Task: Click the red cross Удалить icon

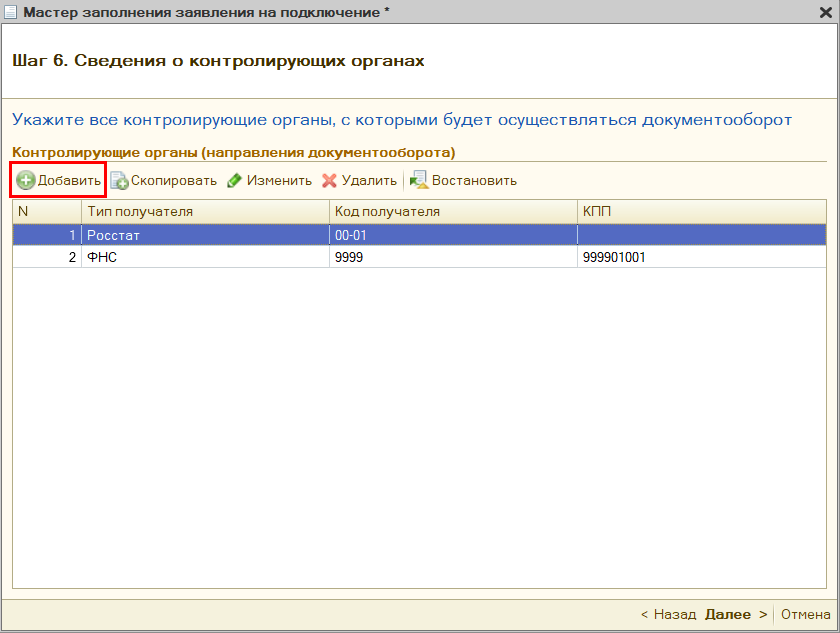Action: [329, 181]
